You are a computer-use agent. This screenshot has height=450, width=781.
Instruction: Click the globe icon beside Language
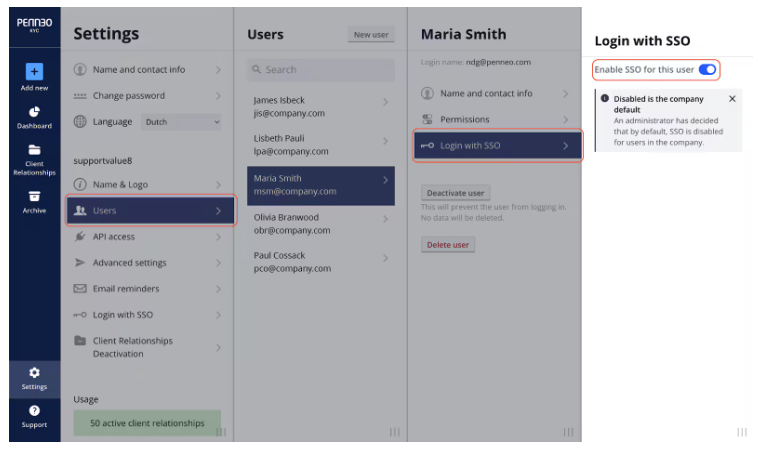80,121
